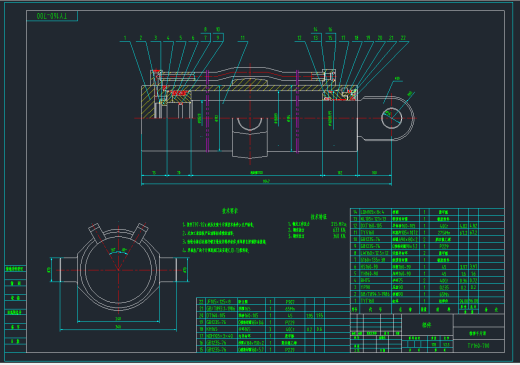The image size is (520, 365).
Task: Click the technical characteristics heading text
Action: pyautogui.click(x=319, y=217)
